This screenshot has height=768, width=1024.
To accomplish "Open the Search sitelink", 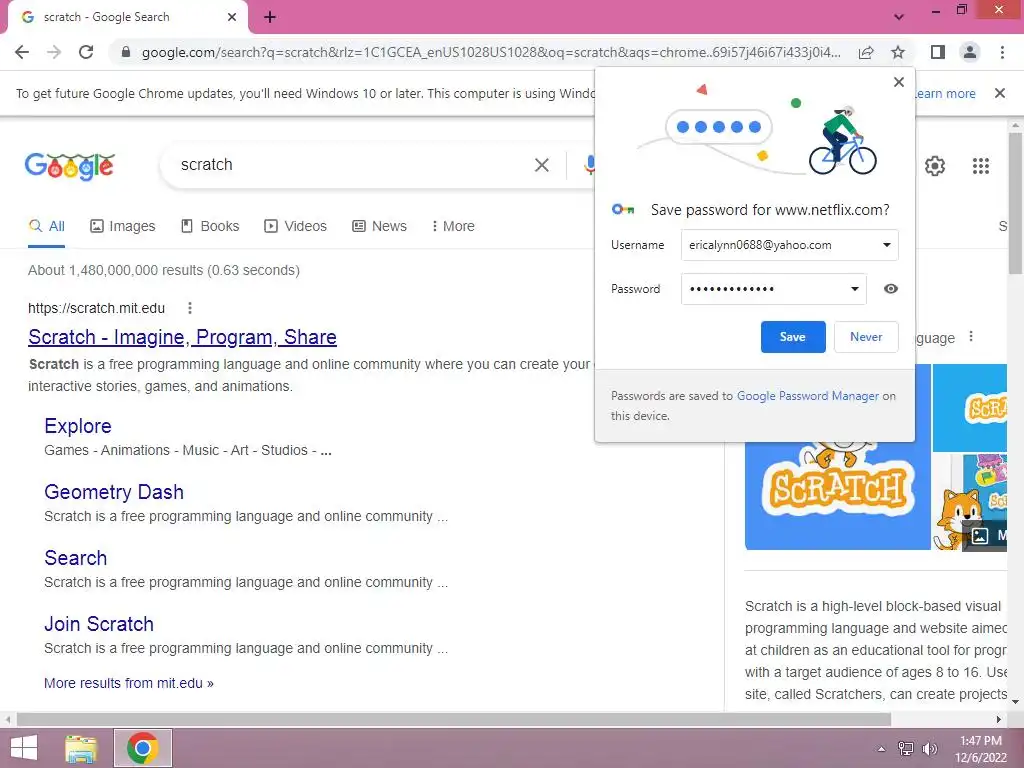I will pos(75,558).
